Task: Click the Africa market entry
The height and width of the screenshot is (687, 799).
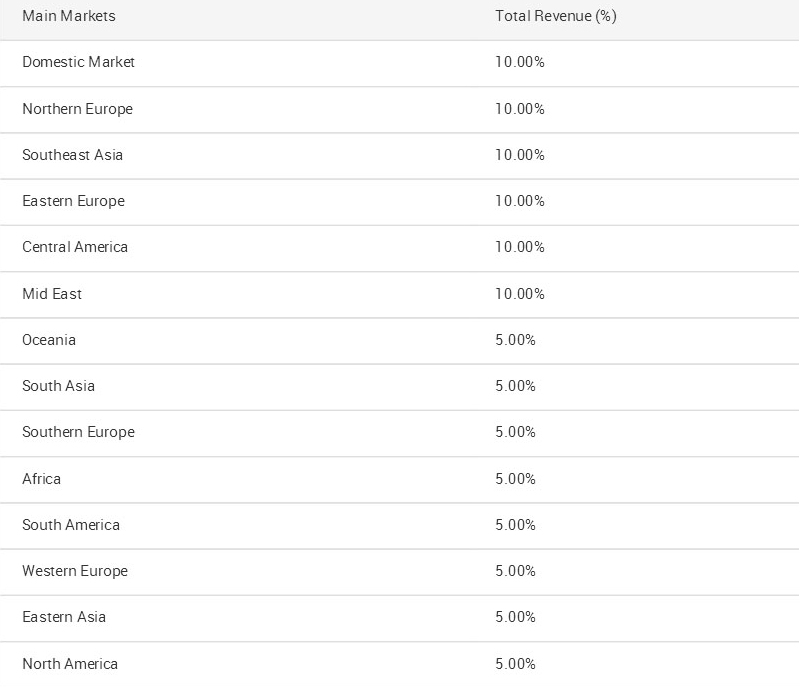Action: (x=41, y=479)
